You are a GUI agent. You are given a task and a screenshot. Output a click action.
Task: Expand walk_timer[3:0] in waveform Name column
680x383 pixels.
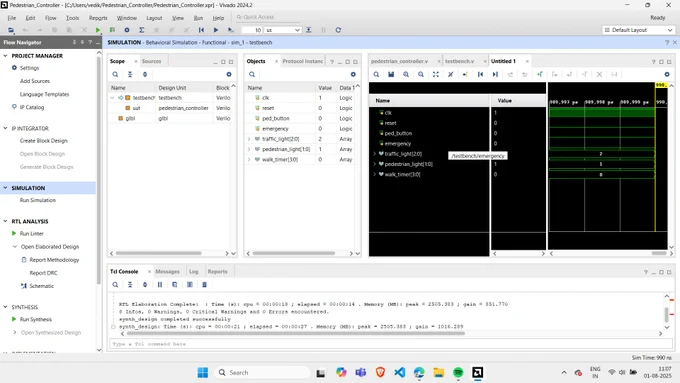pyautogui.click(x=375, y=174)
